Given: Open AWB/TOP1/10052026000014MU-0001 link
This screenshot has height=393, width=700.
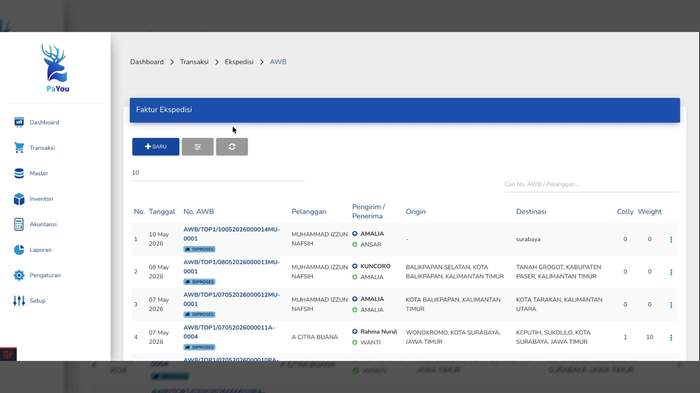Looking at the screenshot, I should tap(232, 234).
